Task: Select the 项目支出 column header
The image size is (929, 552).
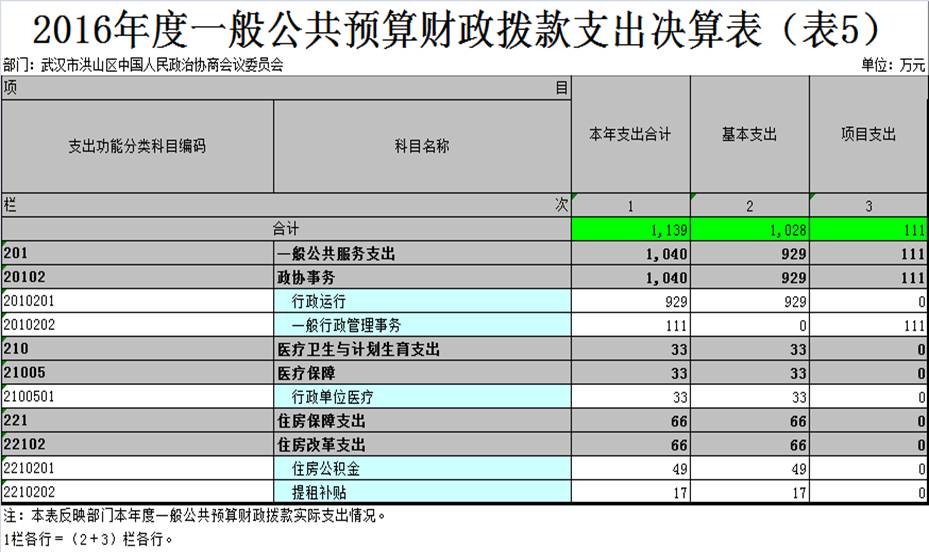Action: 868,134
